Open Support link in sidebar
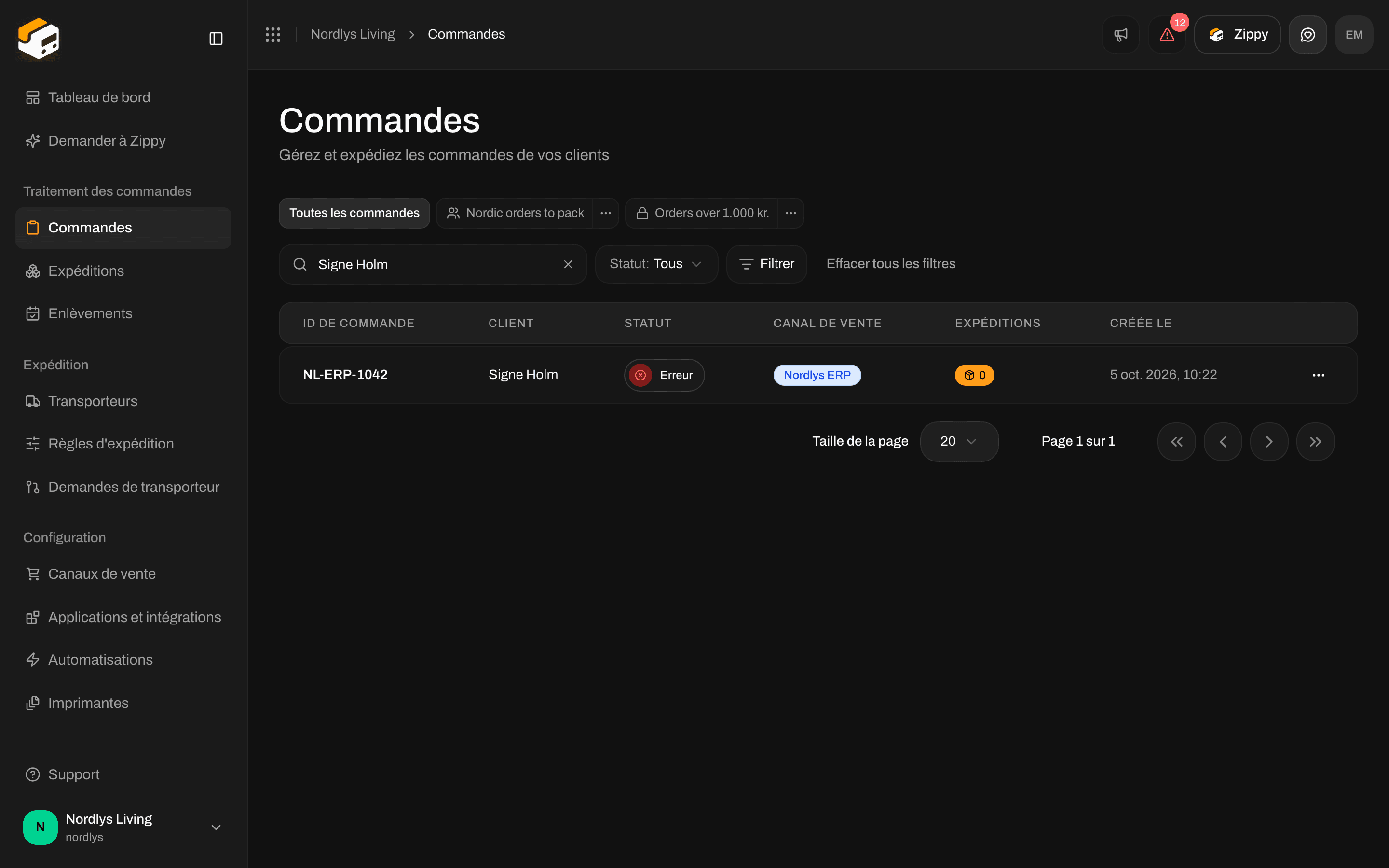The width and height of the screenshot is (1389, 868). click(123, 774)
